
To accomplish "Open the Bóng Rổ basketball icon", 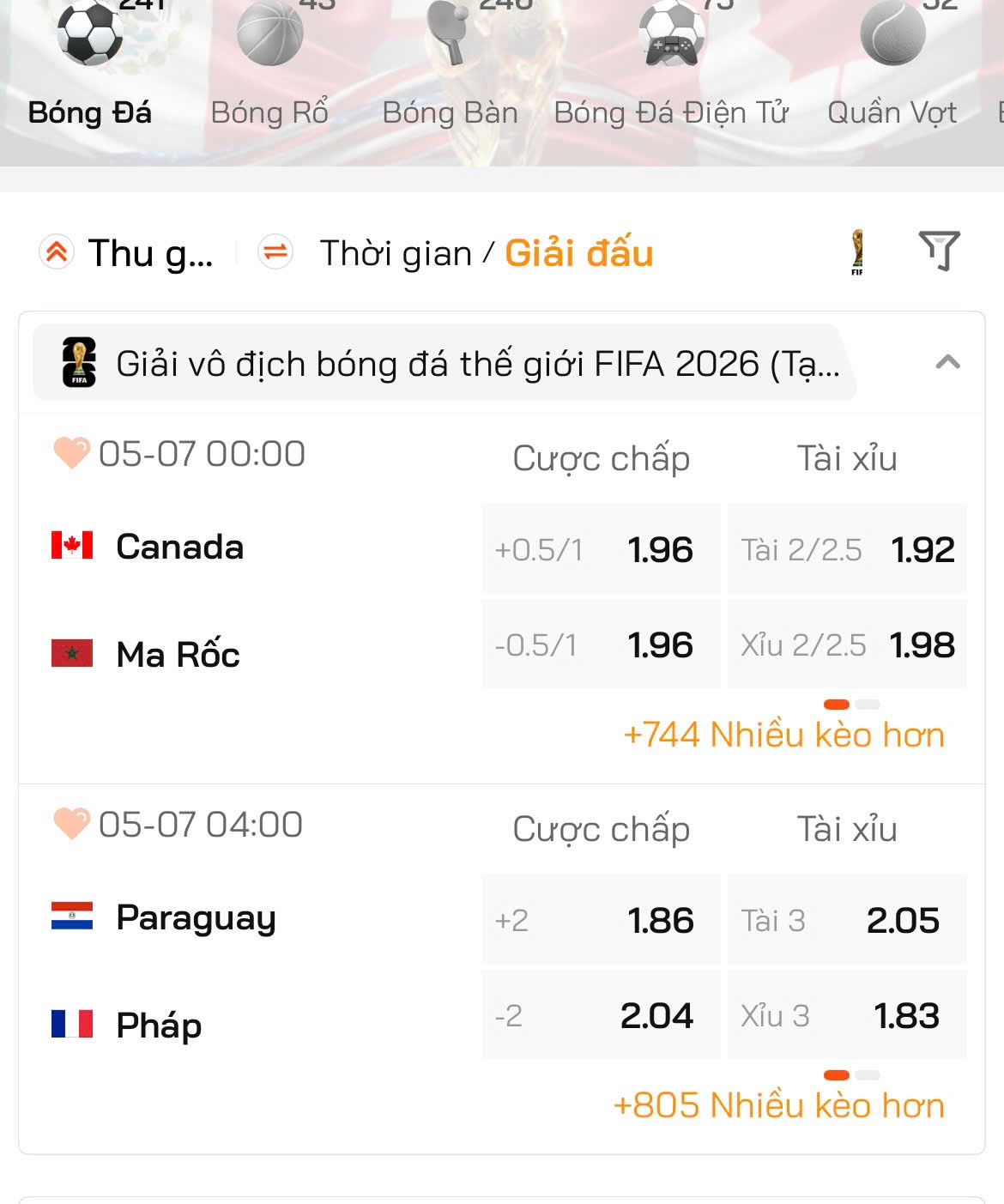I will (x=269, y=33).
